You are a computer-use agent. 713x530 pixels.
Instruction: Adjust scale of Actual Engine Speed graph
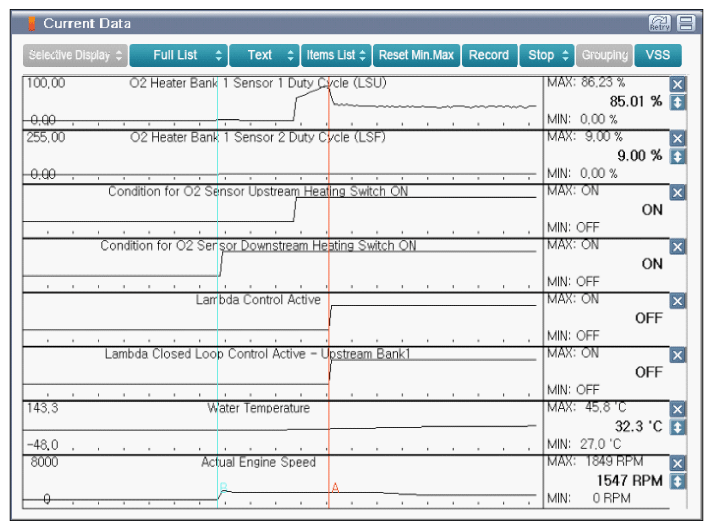coord(678,481)
